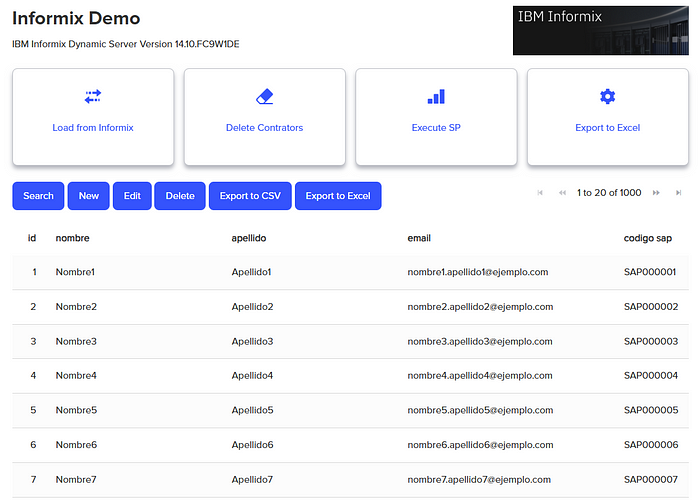Click the bar chart Execute SP icon
The height and width of the screenshot is (504, 700).
point(436,97)
